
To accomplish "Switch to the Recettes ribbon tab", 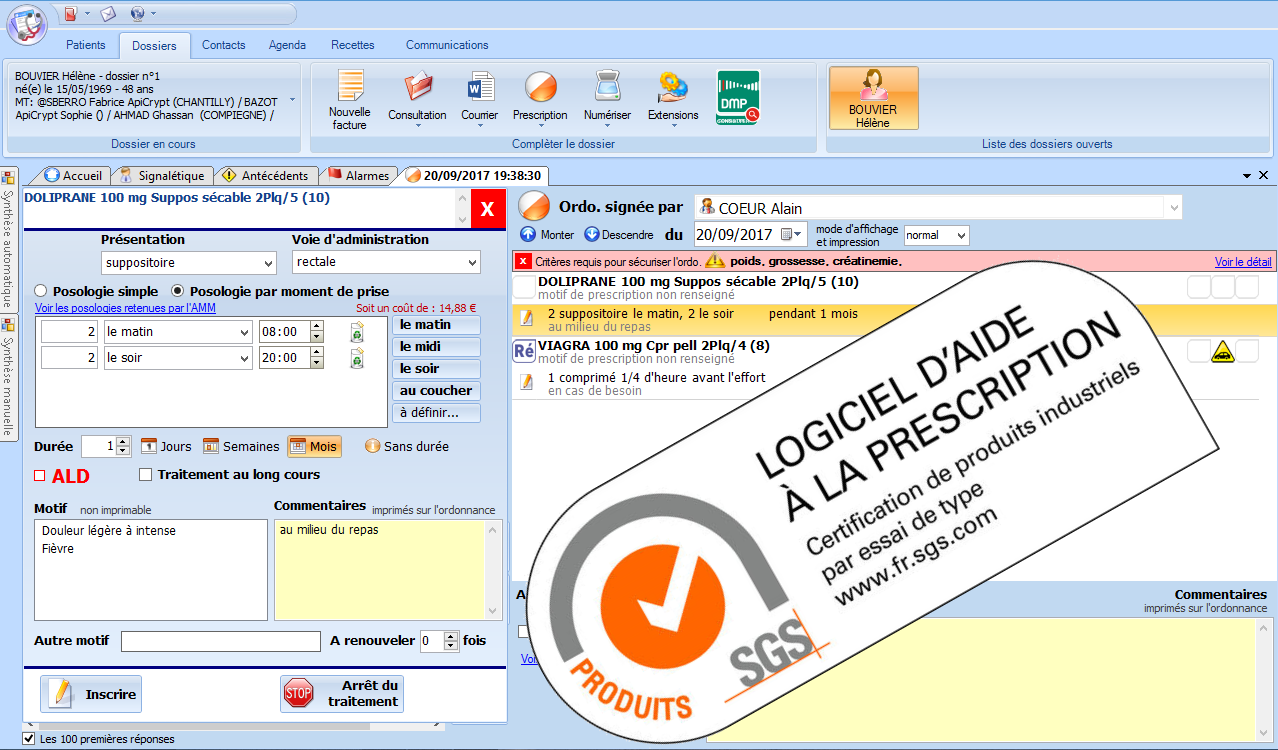I will pyautogui.click(x=353, y=45).
